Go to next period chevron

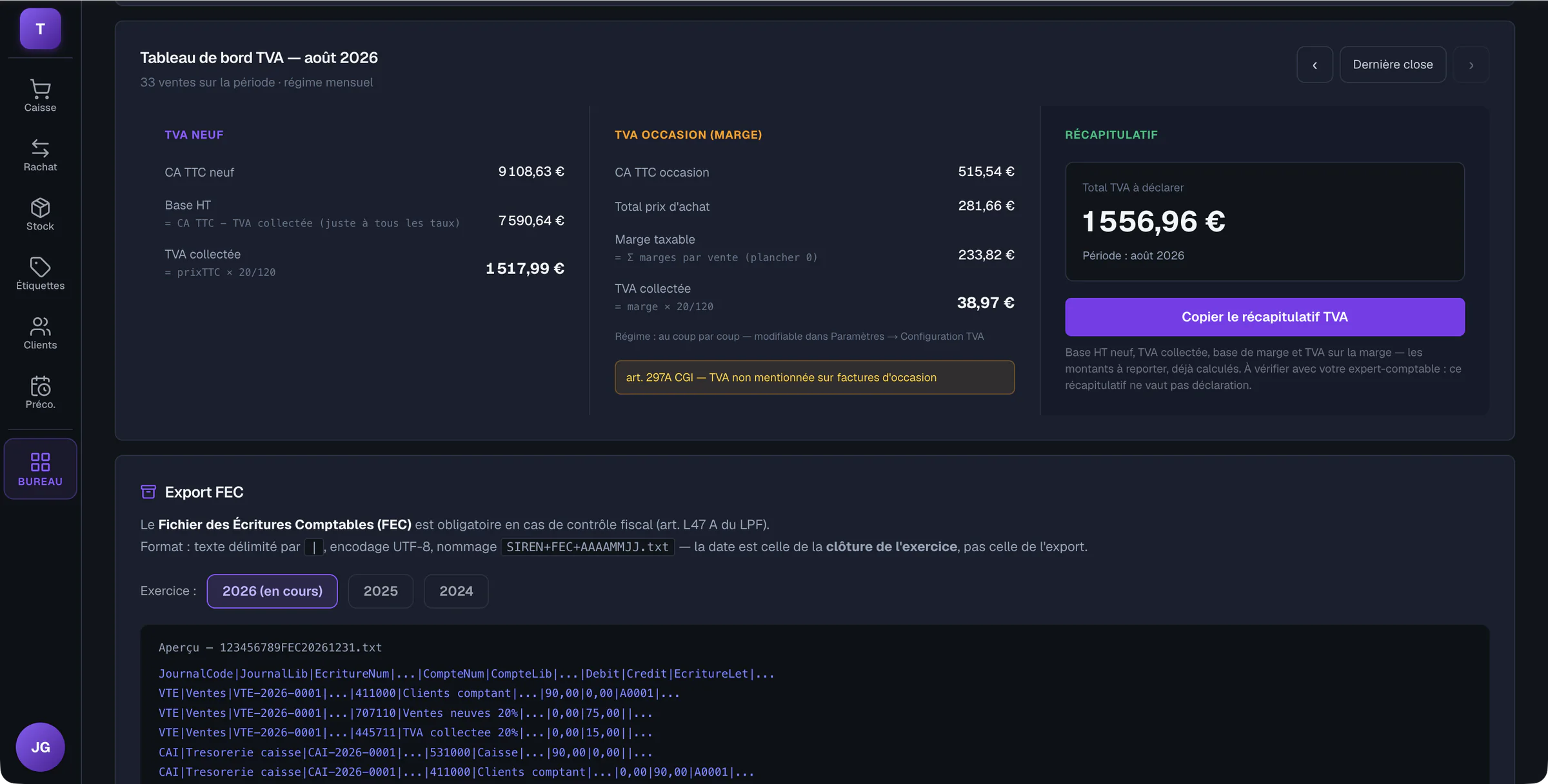[x=1471, y=64]
